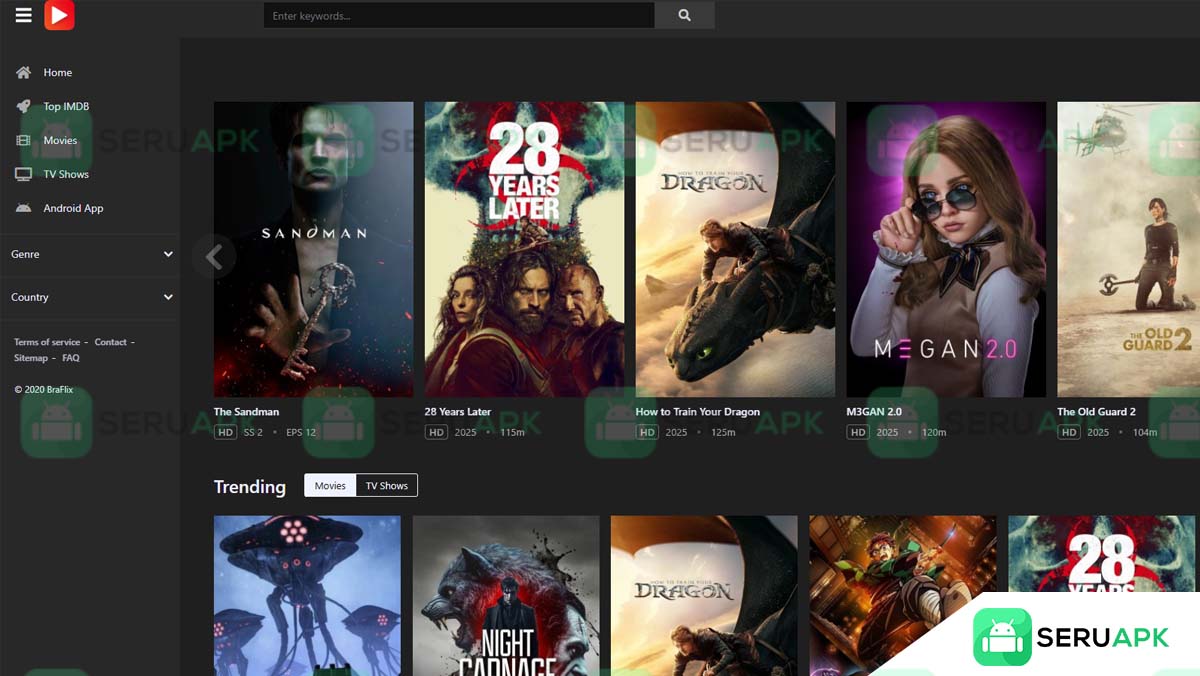The width and height of the screenshot is (1200, 676).
Task: Open the Contact link
Action: [110, 342]
